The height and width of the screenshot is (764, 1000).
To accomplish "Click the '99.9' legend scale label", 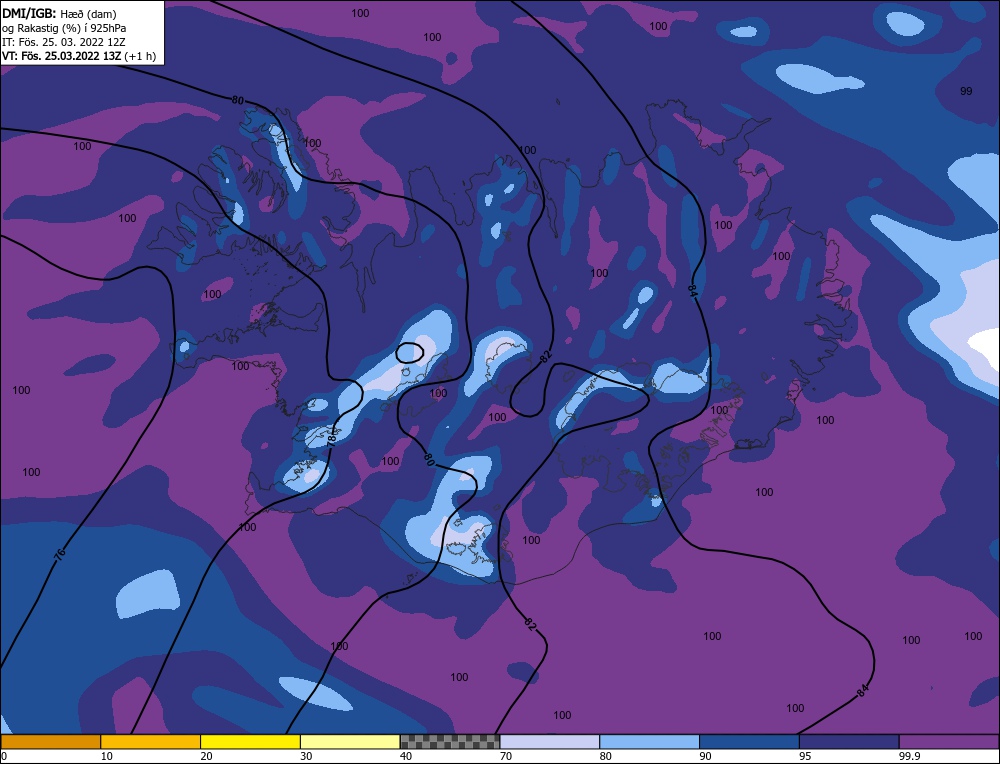I will [x=908, y=756].
